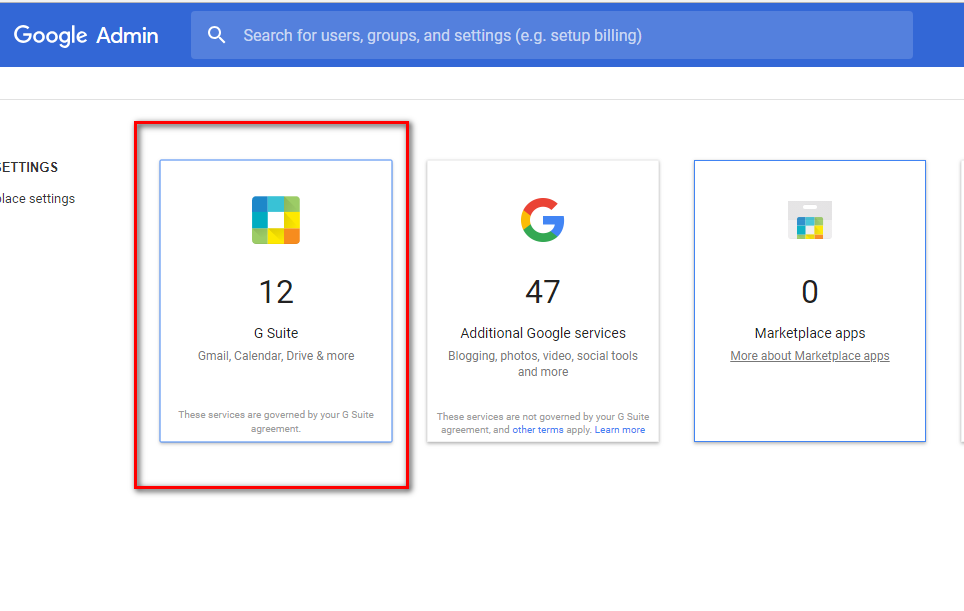Click the 0 Marketplace apps count
The image size is (964, 611).
click(810, 292)
